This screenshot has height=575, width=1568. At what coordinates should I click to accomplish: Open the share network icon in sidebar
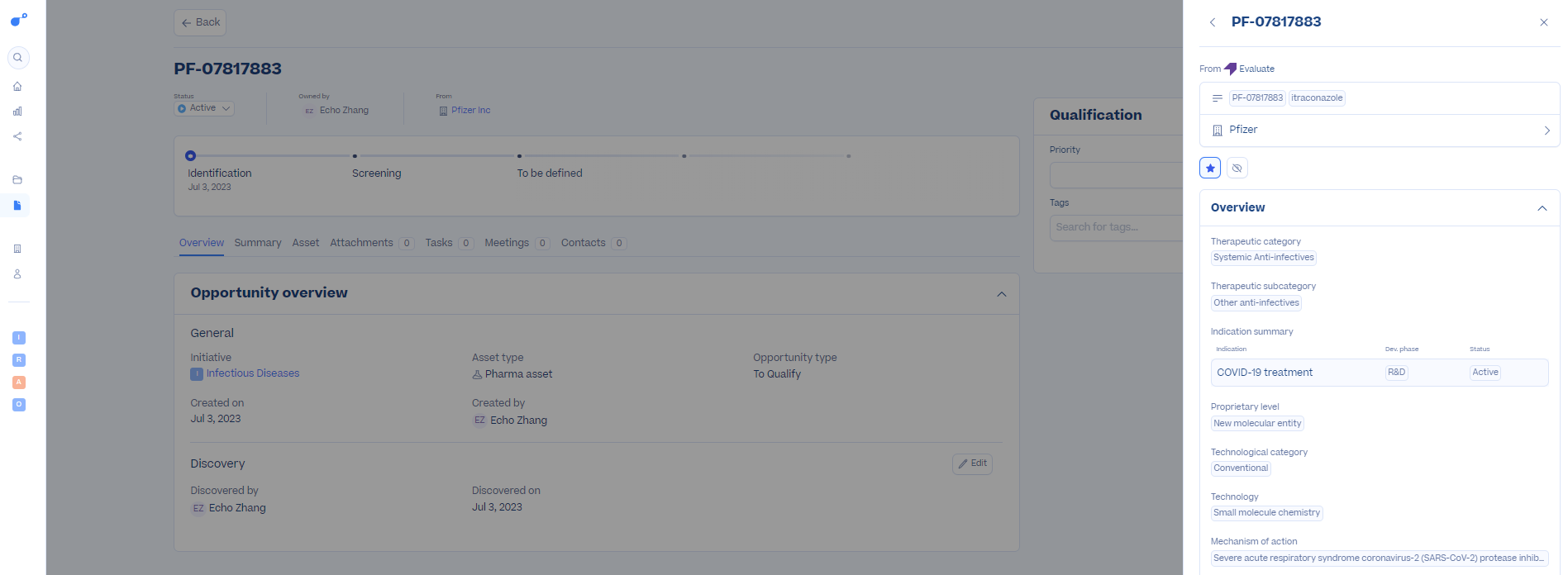pos(17,136)
